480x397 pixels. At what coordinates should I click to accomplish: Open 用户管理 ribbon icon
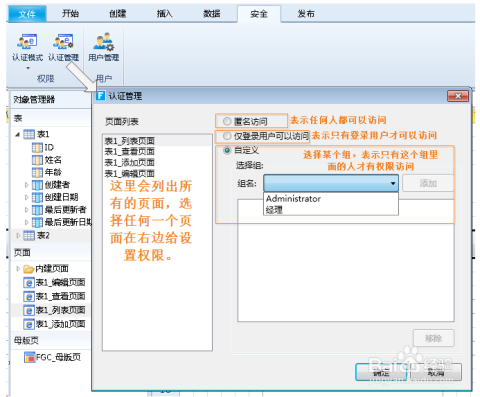104,41
